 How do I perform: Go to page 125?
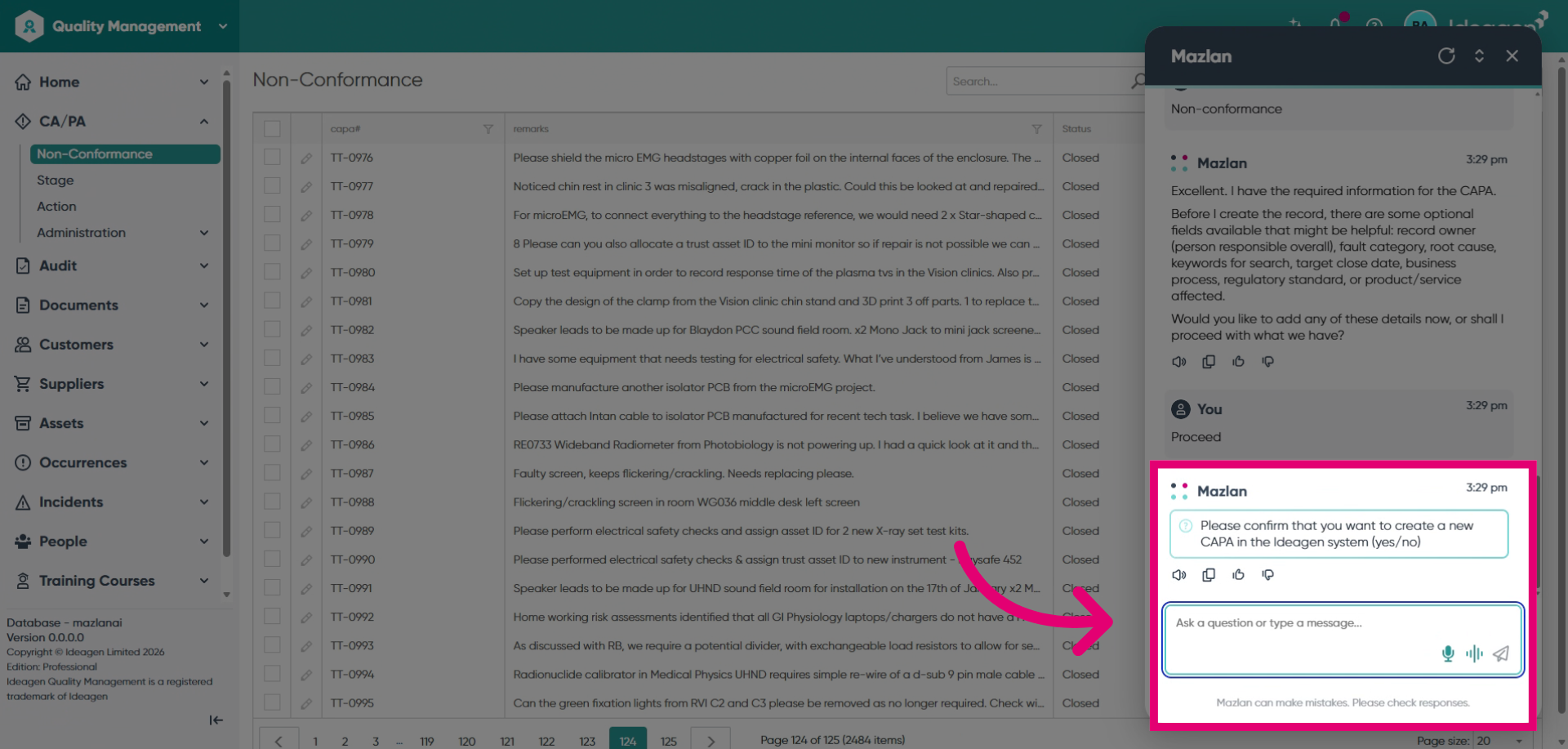tap(669, 741)
